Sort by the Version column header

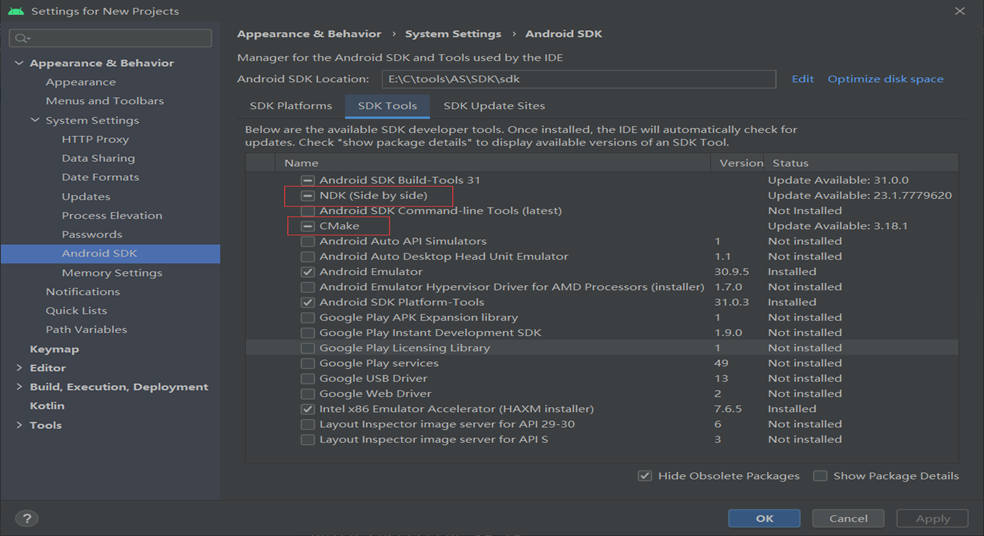click(x=738, y=163)
